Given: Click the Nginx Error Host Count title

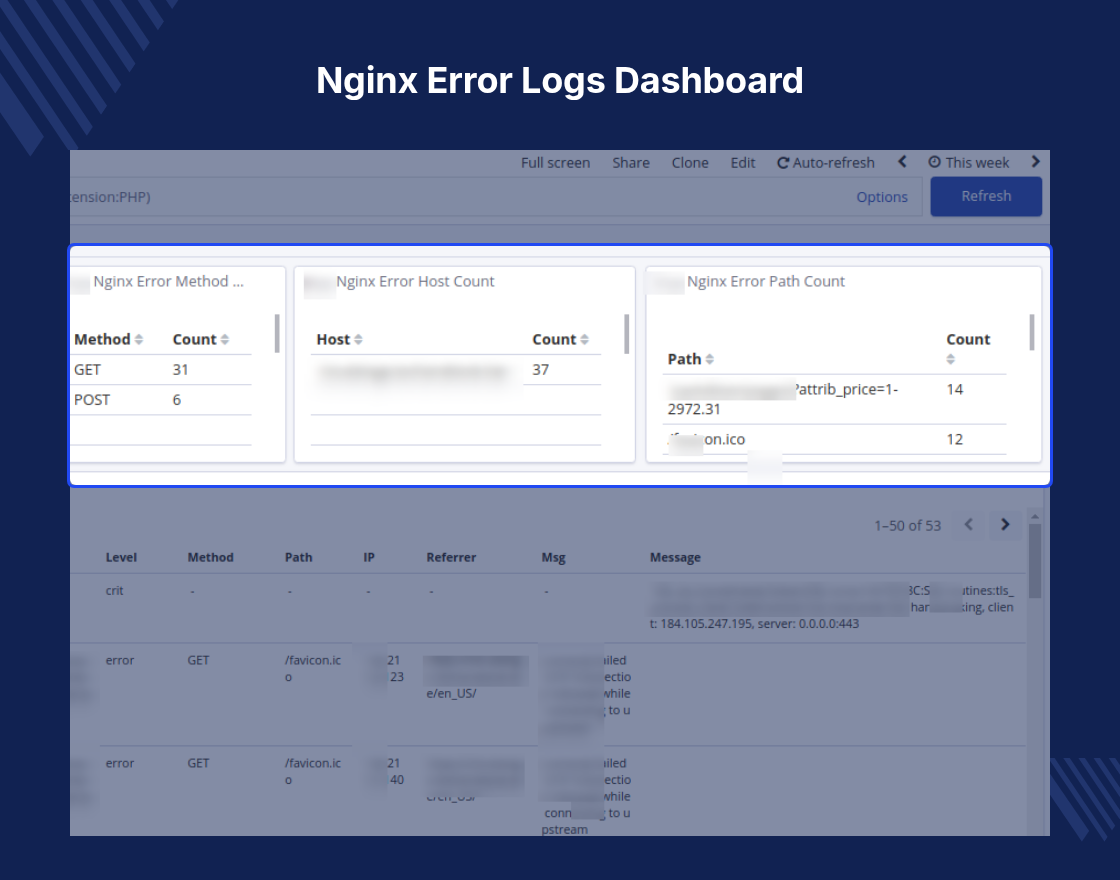Looking at the screenshot, I should click(415, 281).
